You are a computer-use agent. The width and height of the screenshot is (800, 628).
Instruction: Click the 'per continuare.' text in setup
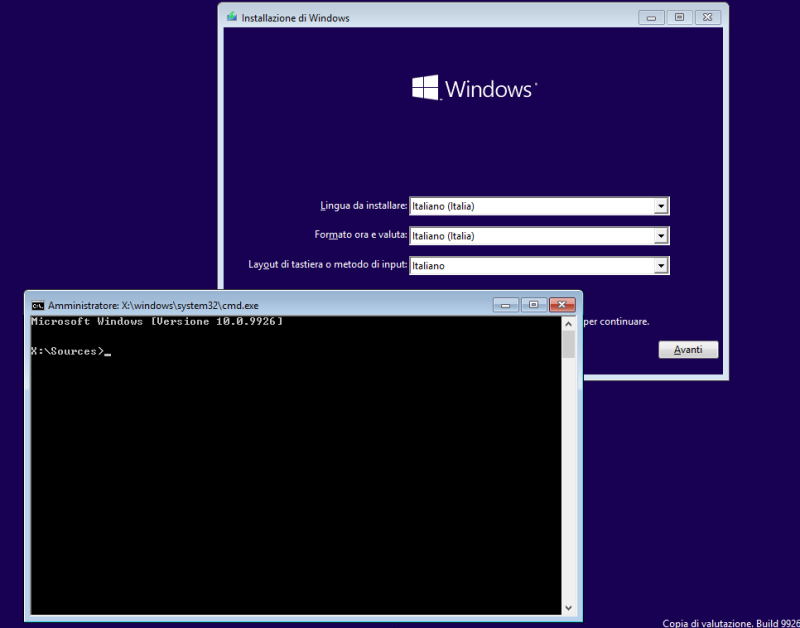click(x=617, y=322)
